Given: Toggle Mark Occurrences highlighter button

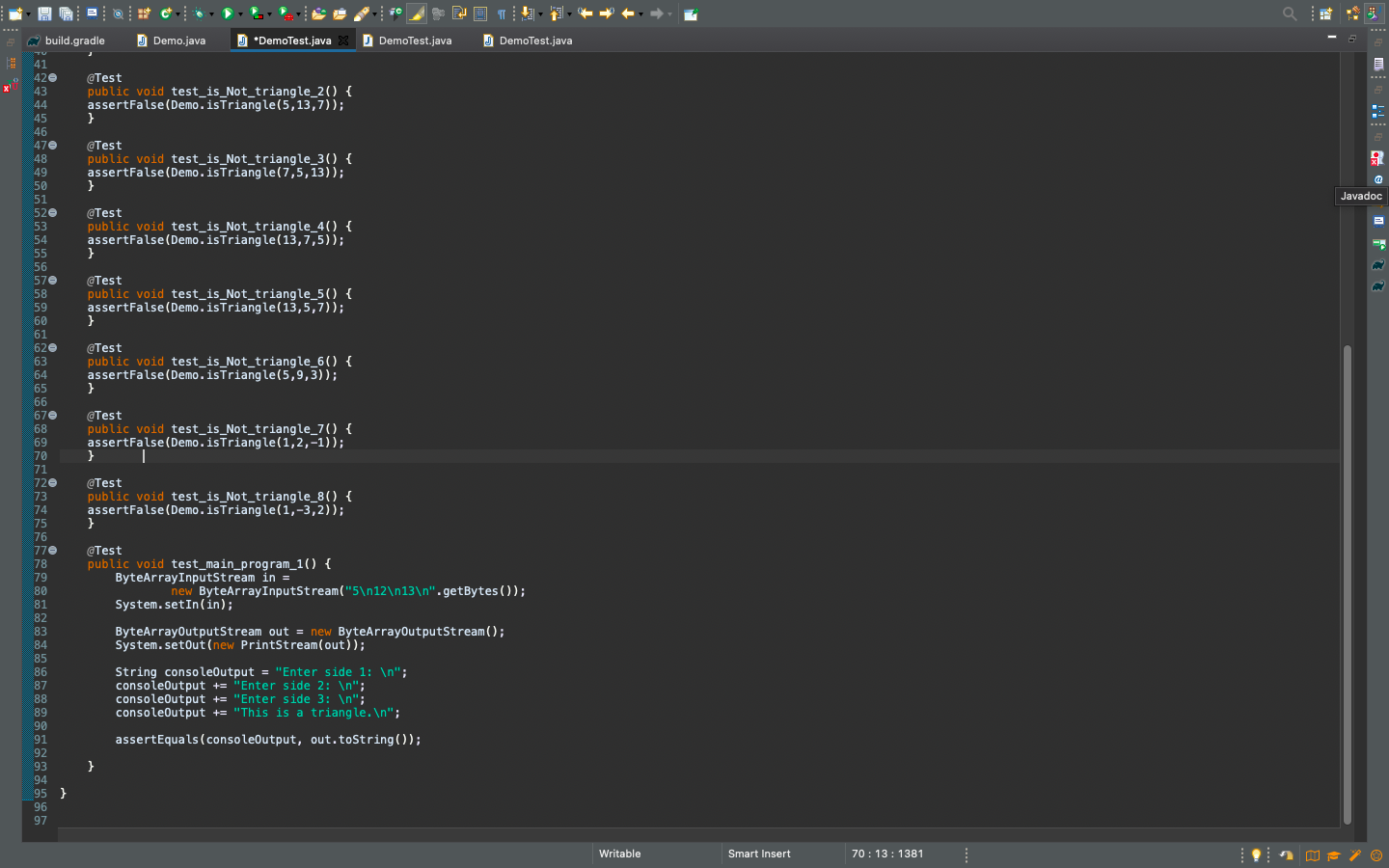Looking at the screenshot, I should tap(417, 14).
